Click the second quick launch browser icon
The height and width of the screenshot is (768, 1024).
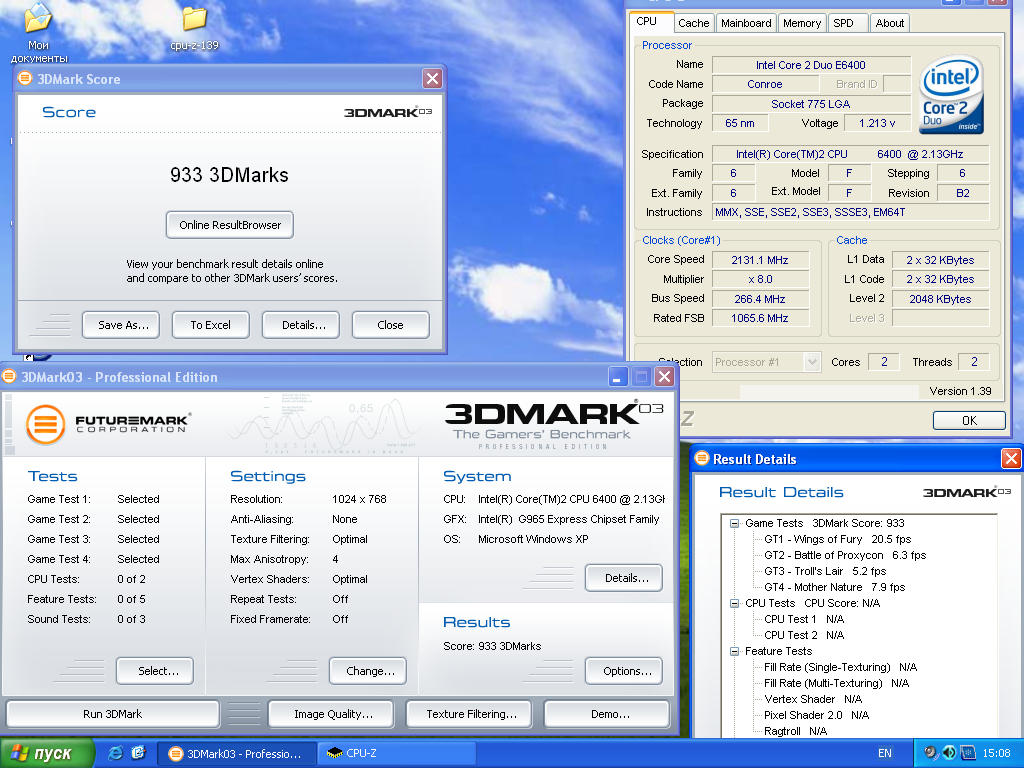138,753
